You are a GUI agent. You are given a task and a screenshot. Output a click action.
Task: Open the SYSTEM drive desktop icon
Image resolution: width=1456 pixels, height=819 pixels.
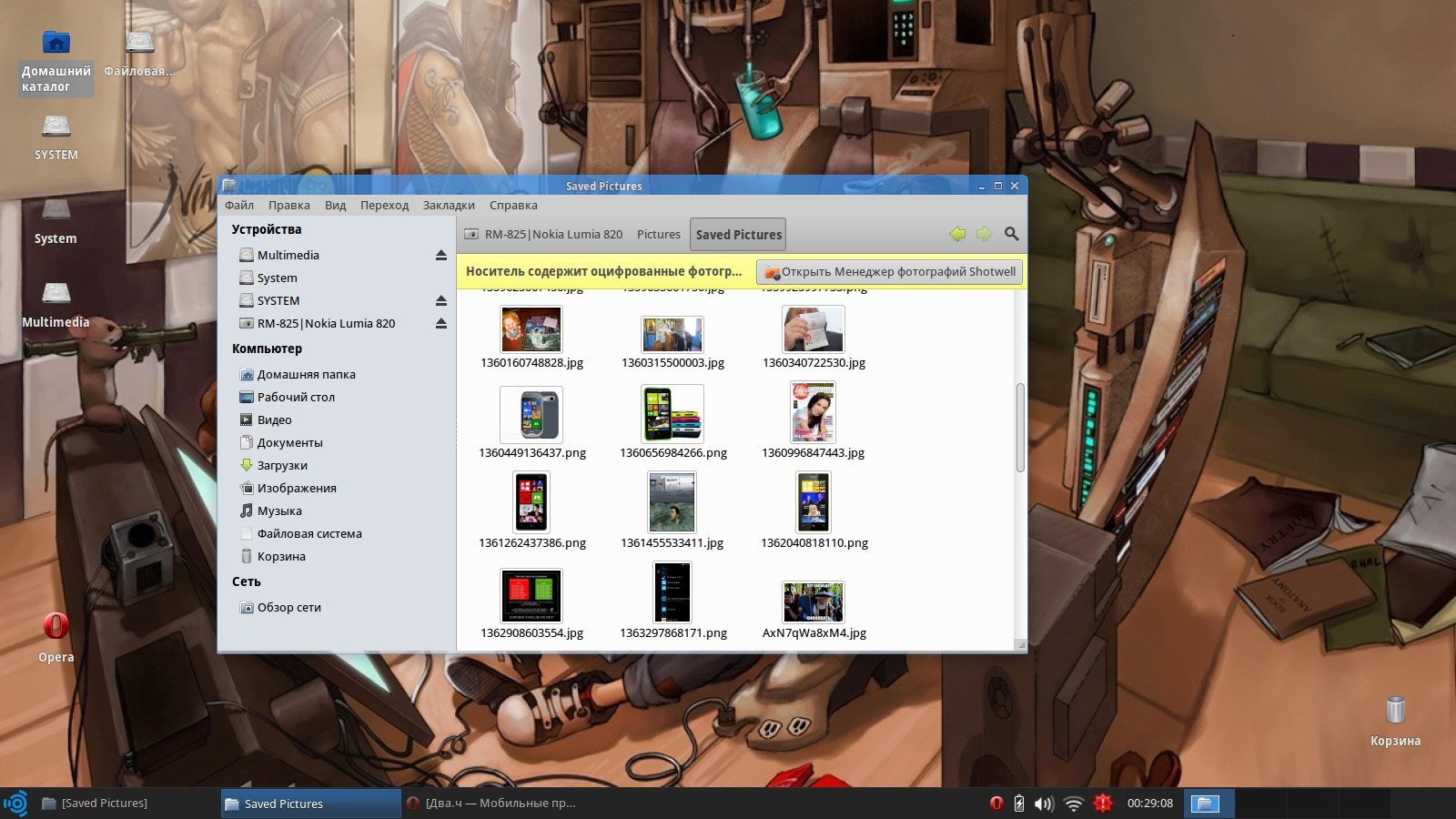(56, 137)
